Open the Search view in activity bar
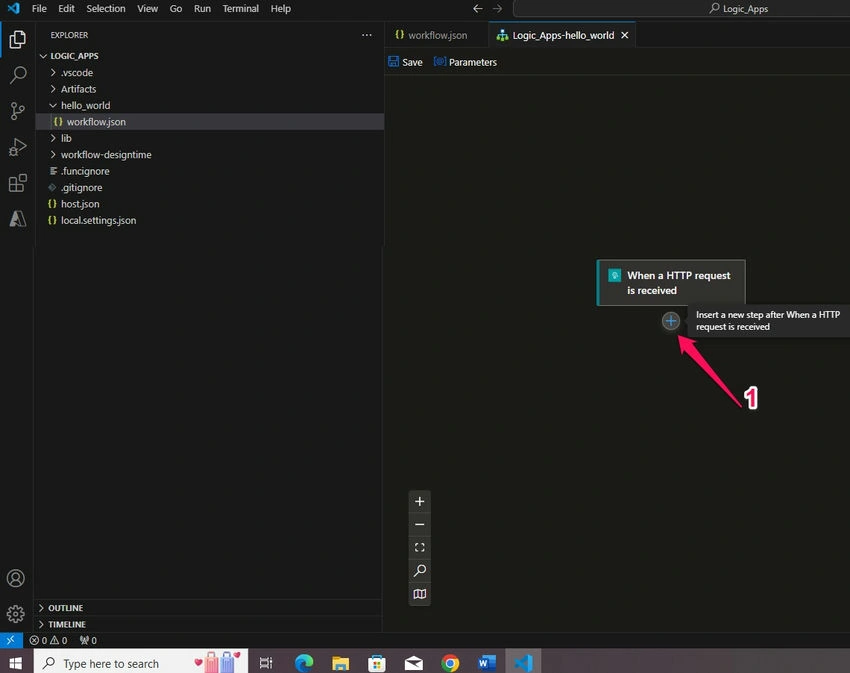850x673 pixels. coord(17,75)
